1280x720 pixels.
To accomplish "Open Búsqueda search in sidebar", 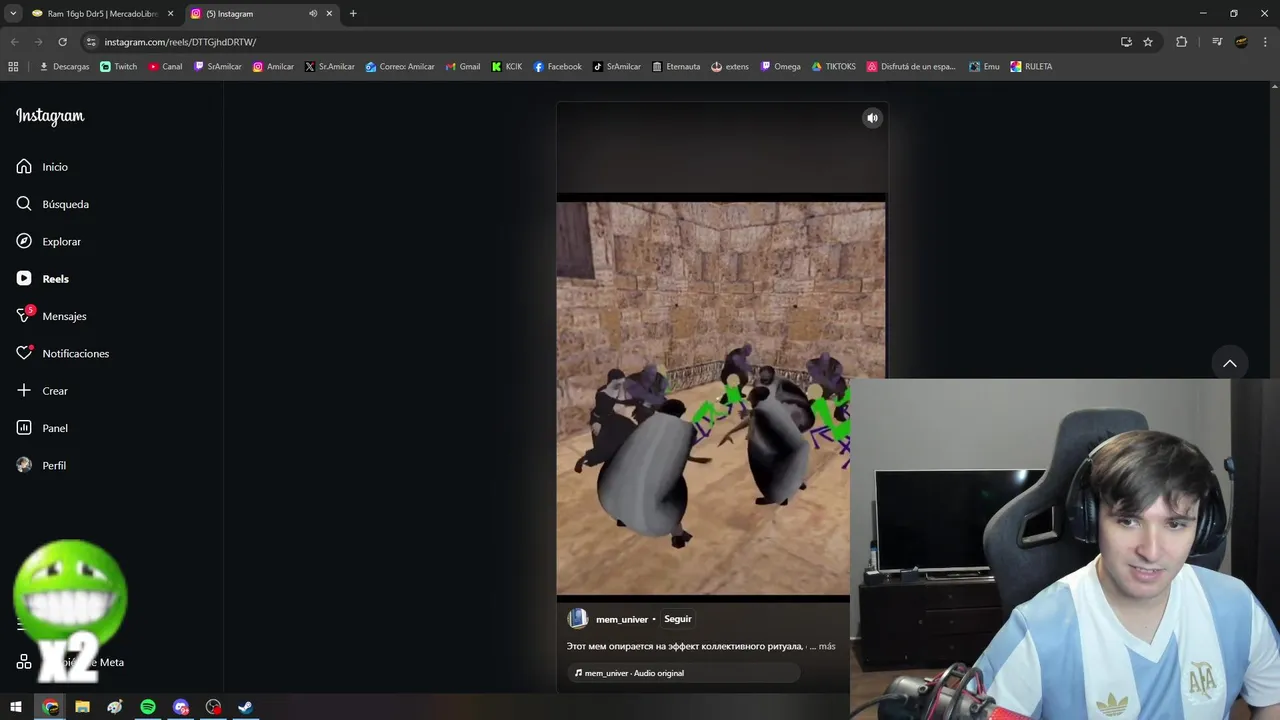I will pos(52,204).
